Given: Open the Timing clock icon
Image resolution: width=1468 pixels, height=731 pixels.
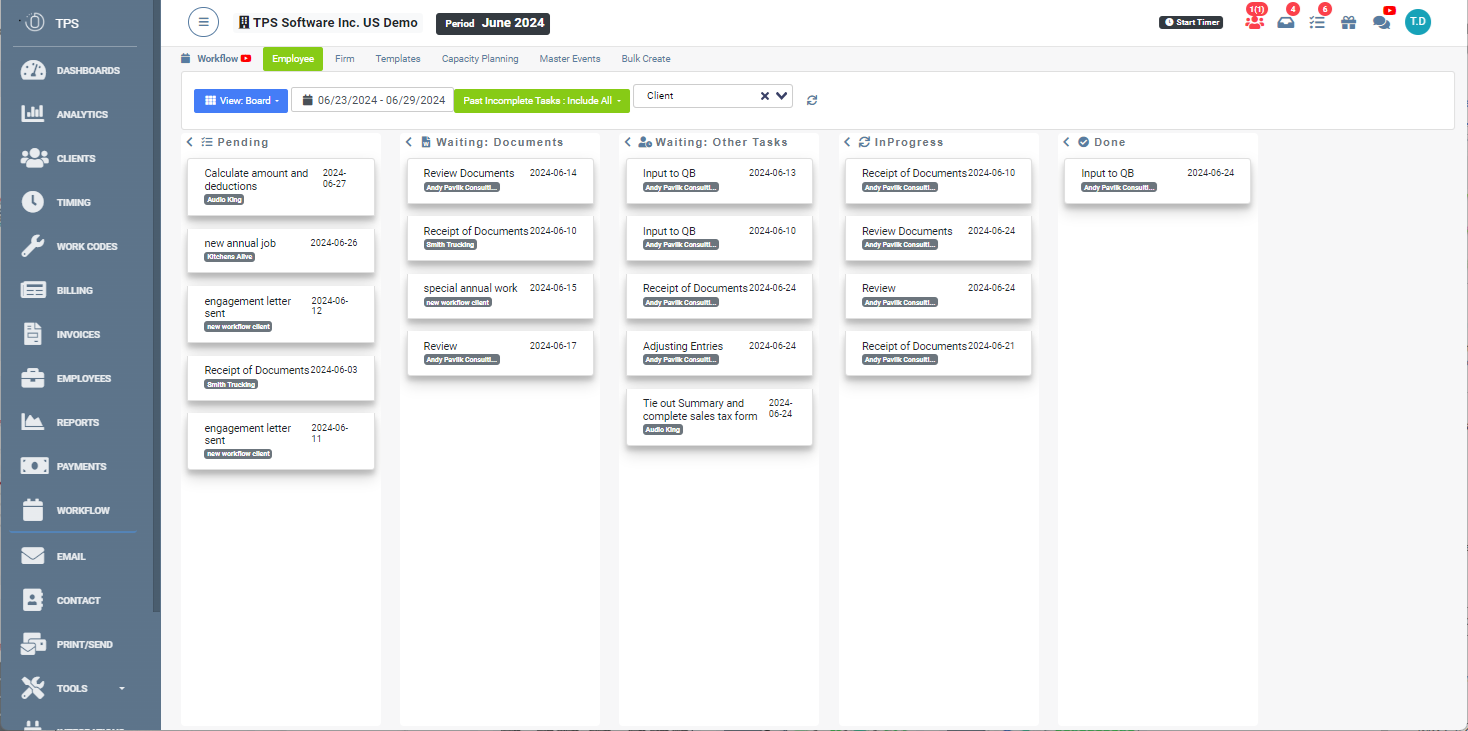Looking at the screenshot, I should (33, 202).
